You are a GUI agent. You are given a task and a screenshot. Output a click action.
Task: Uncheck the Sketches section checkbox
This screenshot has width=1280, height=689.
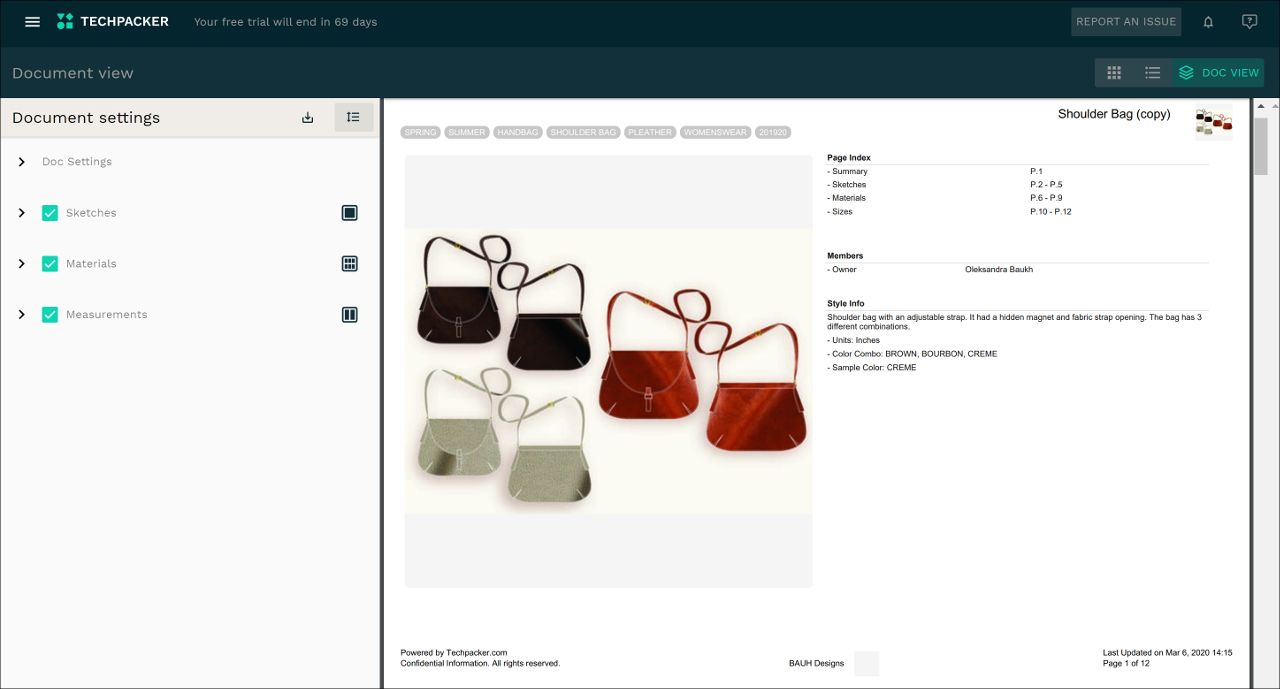pyautogui.click(x=50, y=212)
